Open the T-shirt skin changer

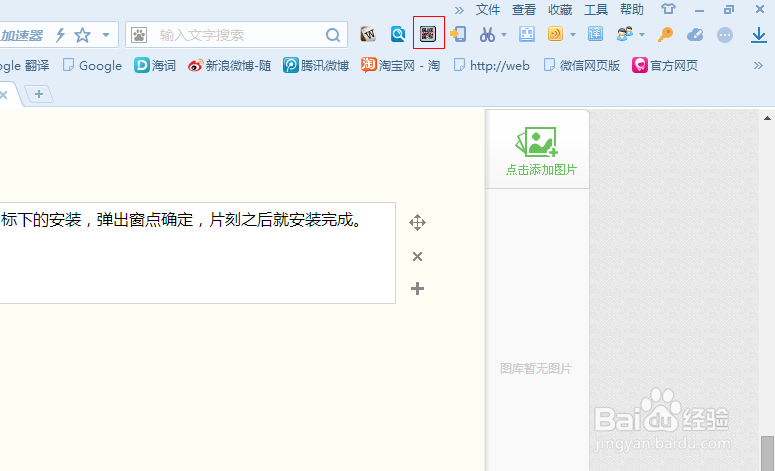(668, 9)
